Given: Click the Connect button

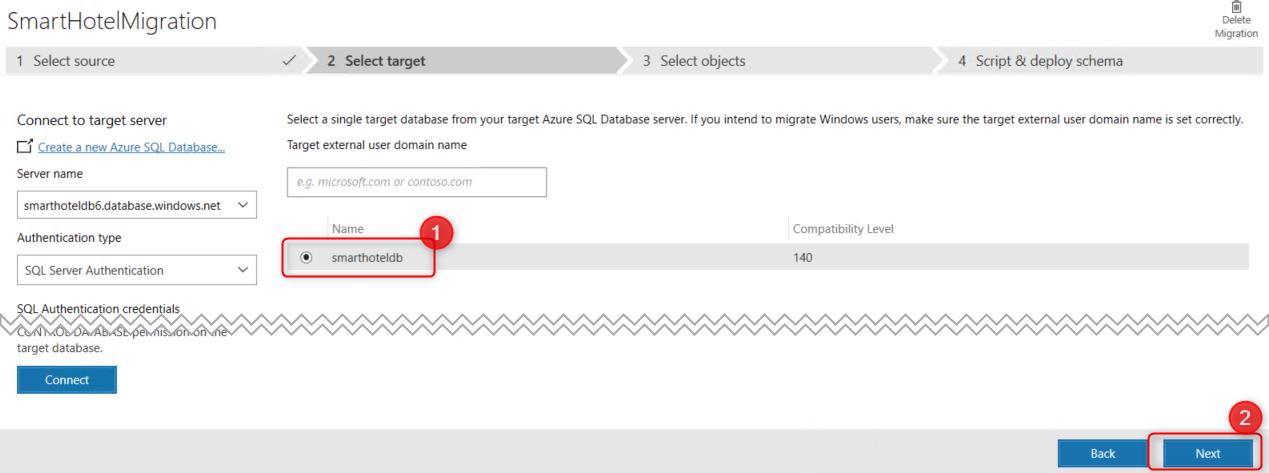Looking at the screenshot, I should tap(67, 380).
